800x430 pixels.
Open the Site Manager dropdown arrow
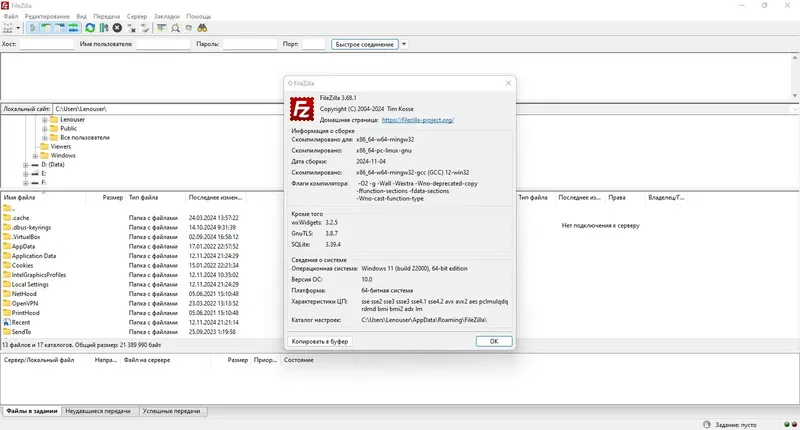(18, 28)
